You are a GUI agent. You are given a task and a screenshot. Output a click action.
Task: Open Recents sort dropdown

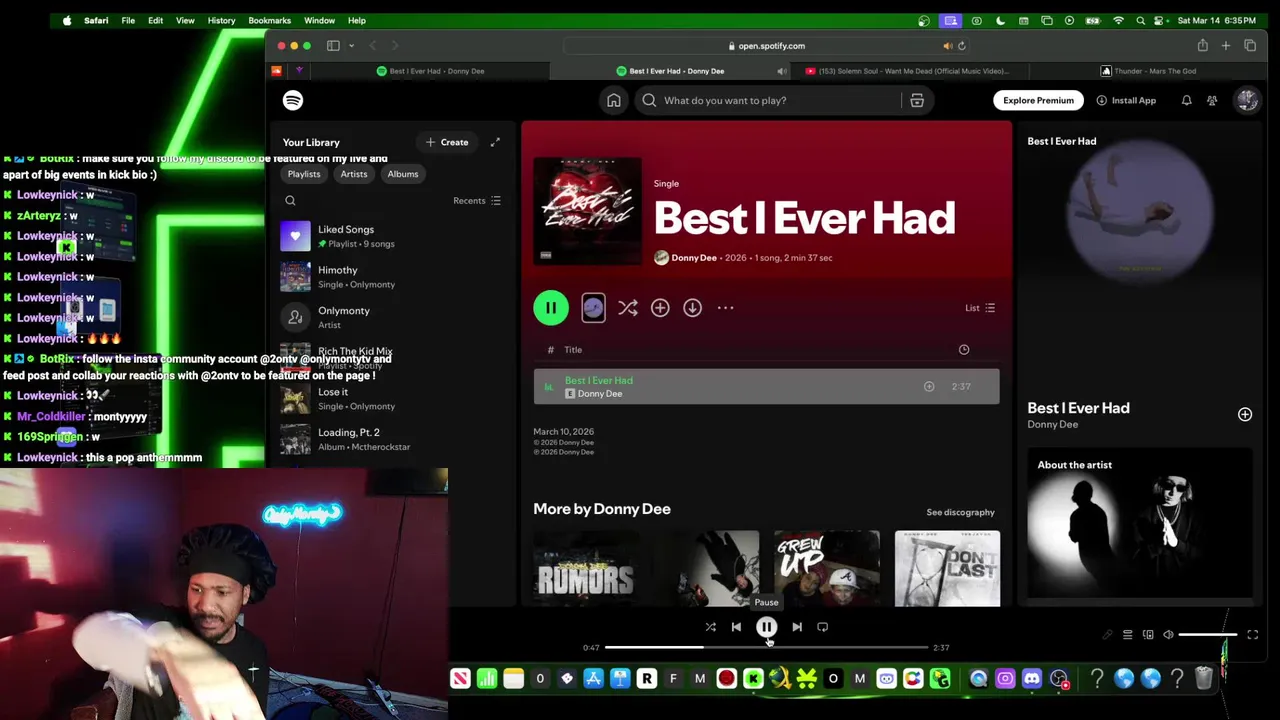click(x=477, y=201)
